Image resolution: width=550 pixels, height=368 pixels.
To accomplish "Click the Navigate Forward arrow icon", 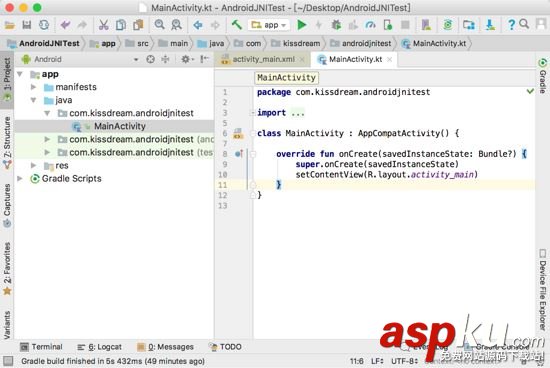I will coord(215,25).
